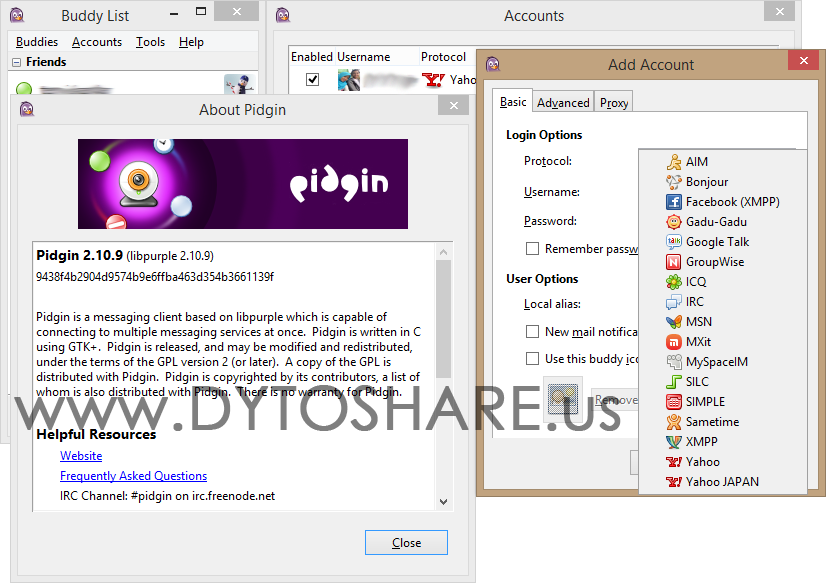
Task: Pick the Google Talk protocol icon
Action: tap(673, 242)
